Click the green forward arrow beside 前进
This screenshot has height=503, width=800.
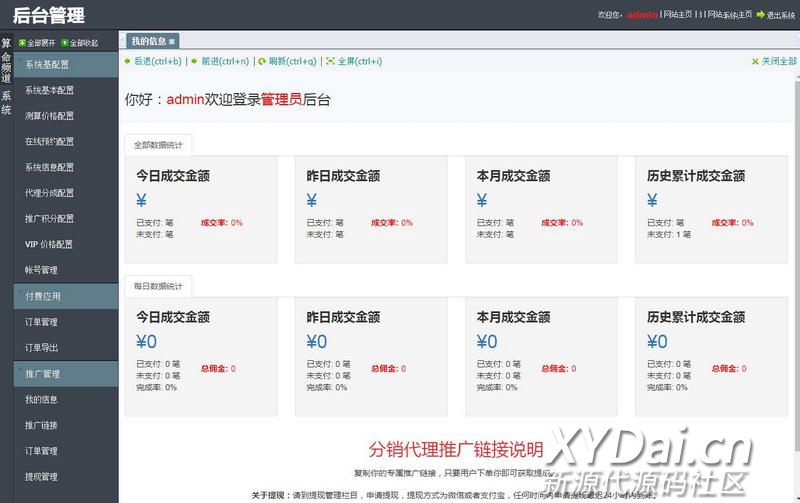tap(194, 61)
